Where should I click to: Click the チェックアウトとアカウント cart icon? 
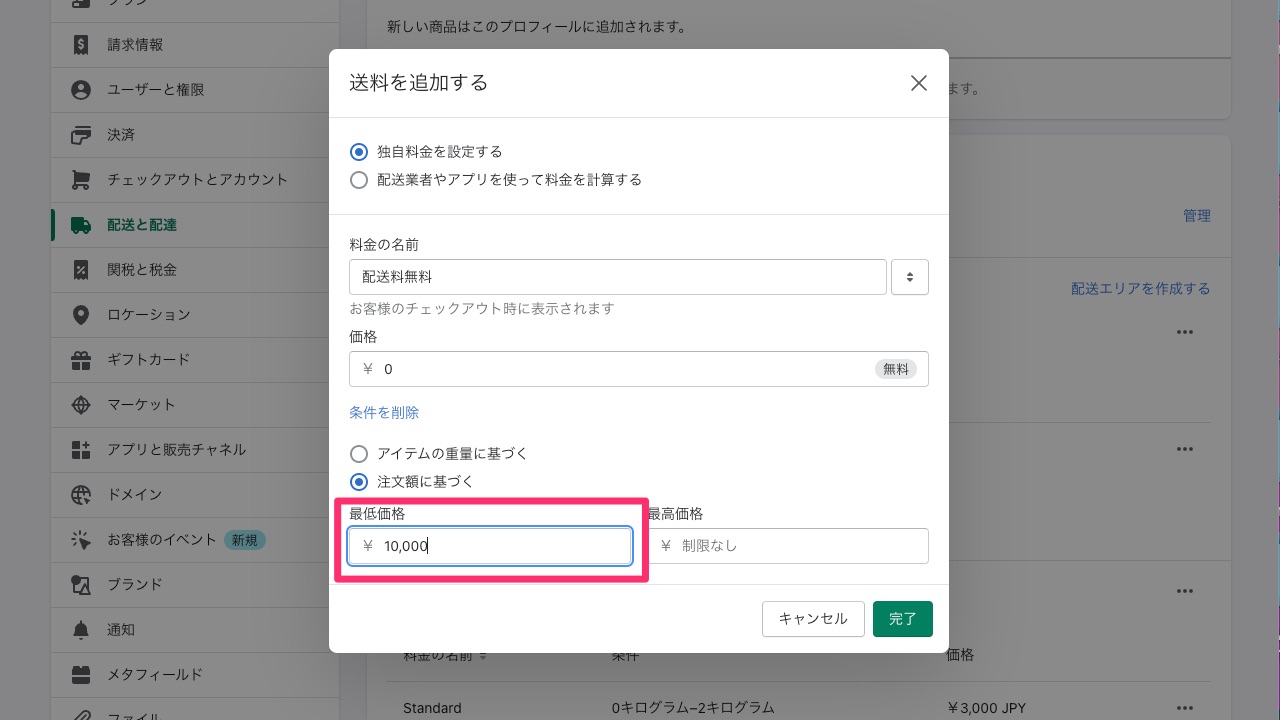point(81,180)
